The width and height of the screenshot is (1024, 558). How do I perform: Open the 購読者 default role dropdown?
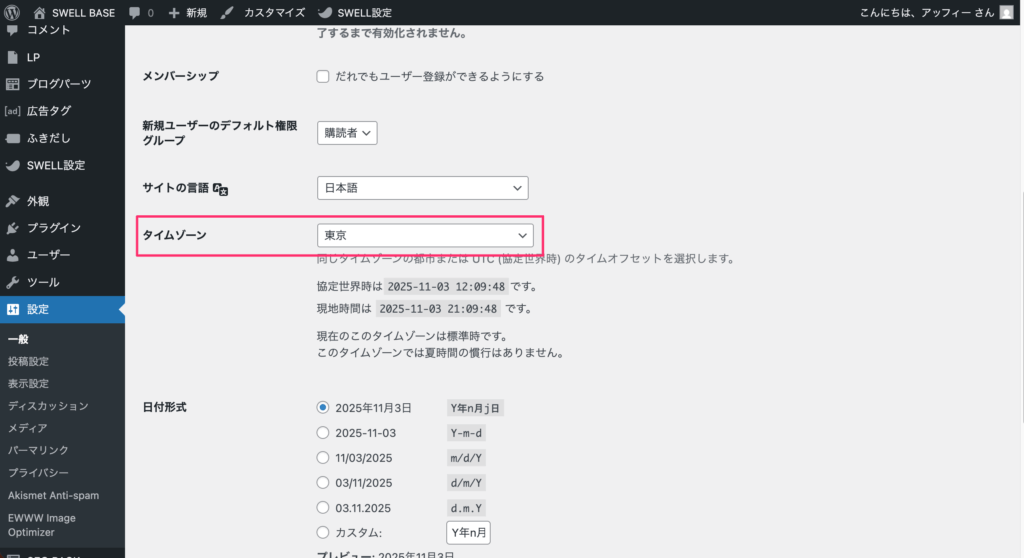(346, 133)
